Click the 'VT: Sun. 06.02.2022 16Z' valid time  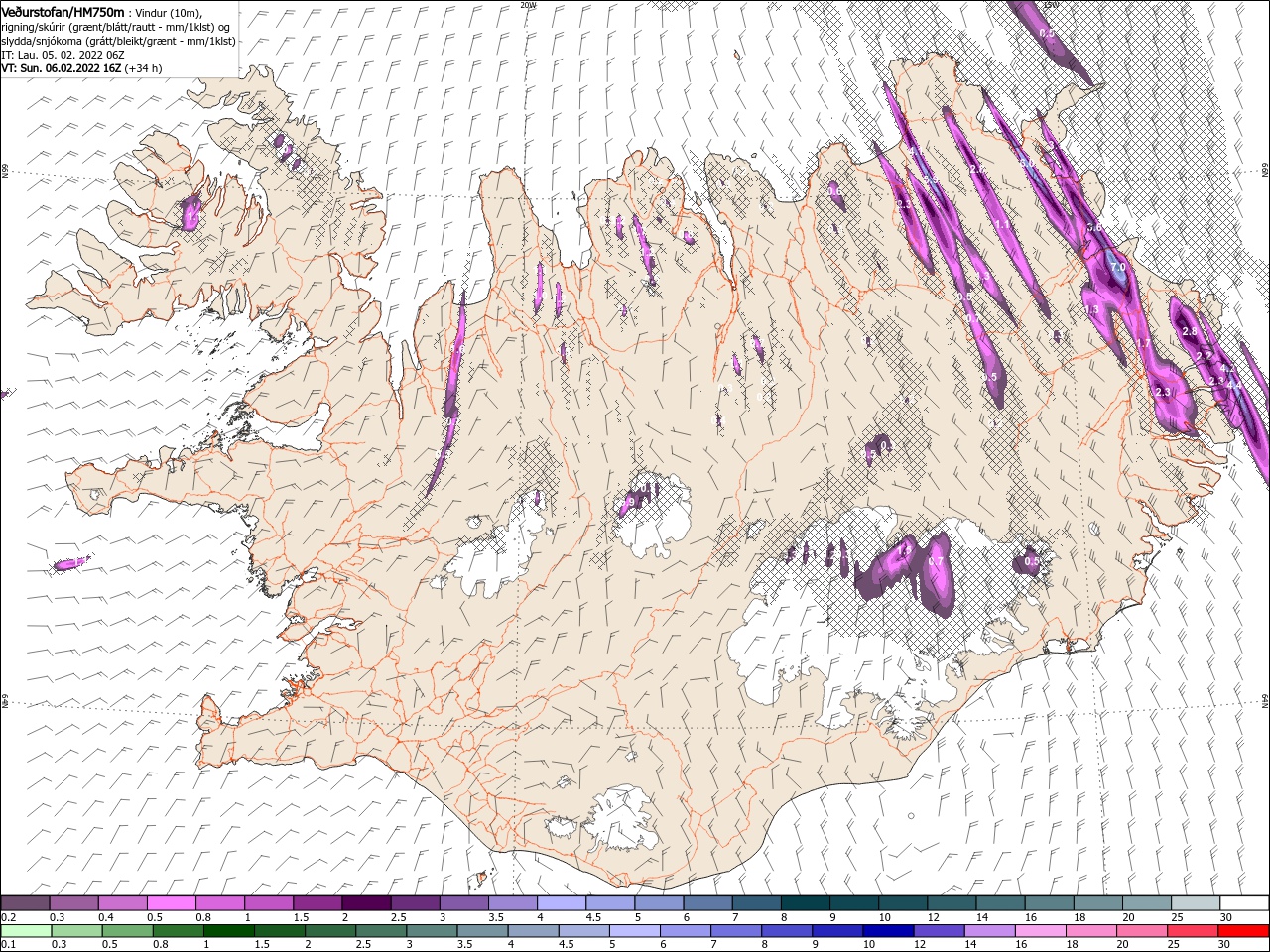click(61, 68)
